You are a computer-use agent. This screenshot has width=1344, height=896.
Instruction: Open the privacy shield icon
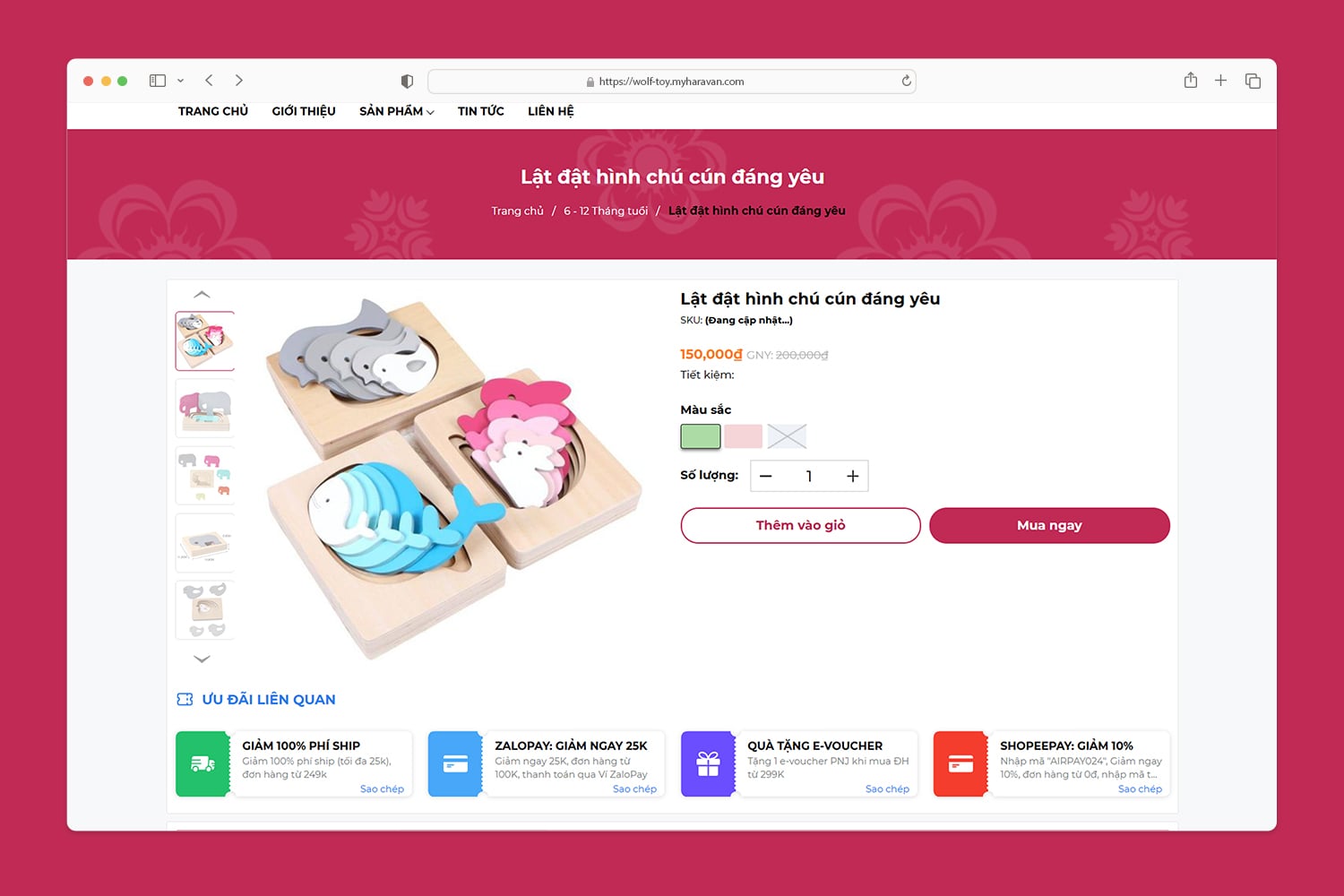click(x=407, y=82)
